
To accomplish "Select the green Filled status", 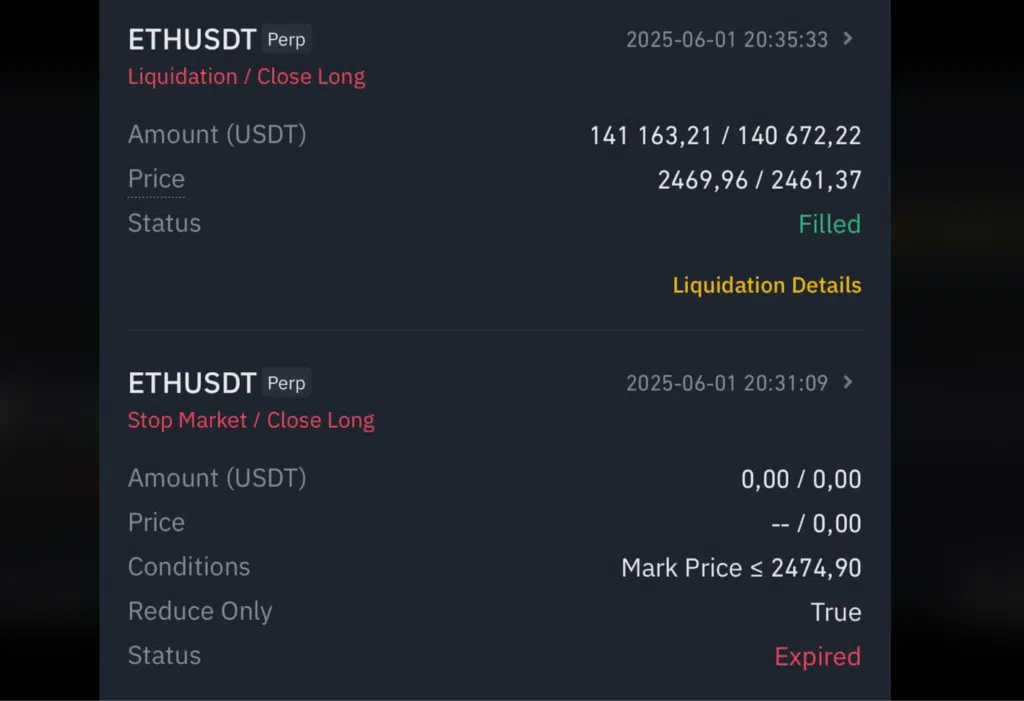I will [x=829, y=224].
